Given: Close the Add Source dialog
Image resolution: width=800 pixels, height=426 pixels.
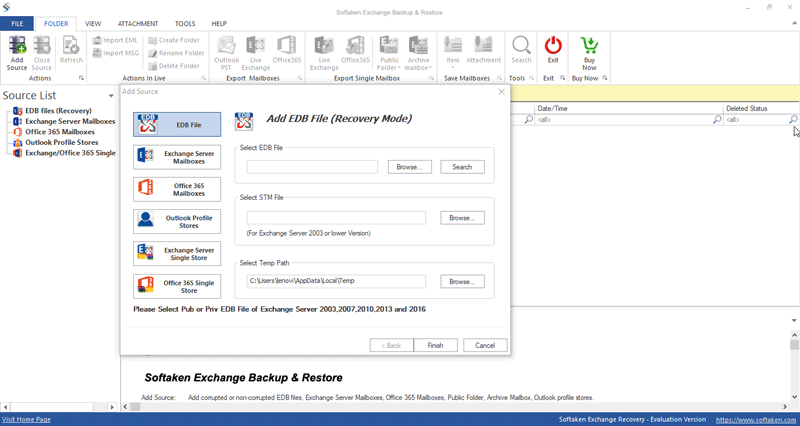Looking at the screenshot, I should tap(502, 92).
